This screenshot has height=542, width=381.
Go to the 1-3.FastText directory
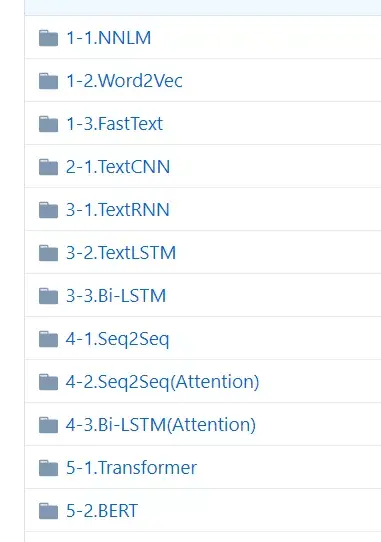tap(114, 124)
